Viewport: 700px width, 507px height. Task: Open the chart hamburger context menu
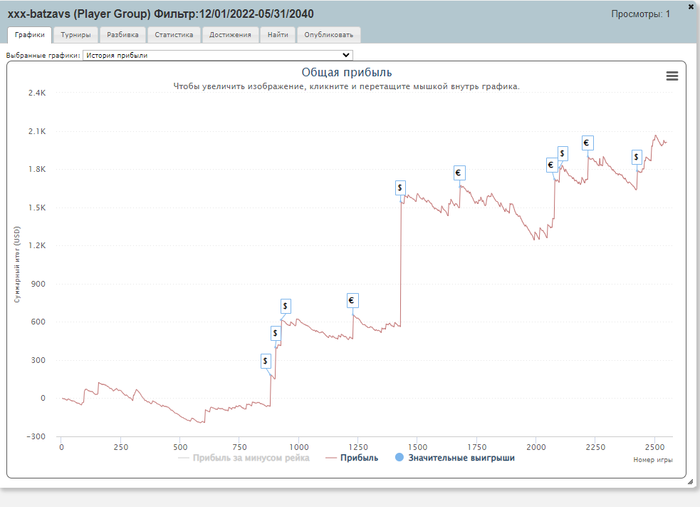[x=672, y=76]
